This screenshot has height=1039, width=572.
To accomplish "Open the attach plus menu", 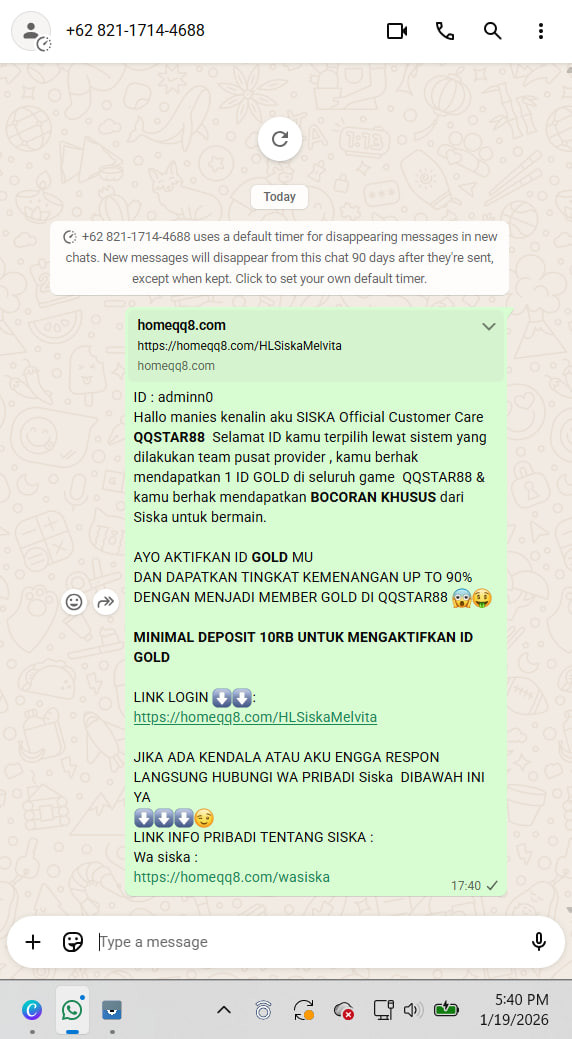I will [x=32, y=942].
